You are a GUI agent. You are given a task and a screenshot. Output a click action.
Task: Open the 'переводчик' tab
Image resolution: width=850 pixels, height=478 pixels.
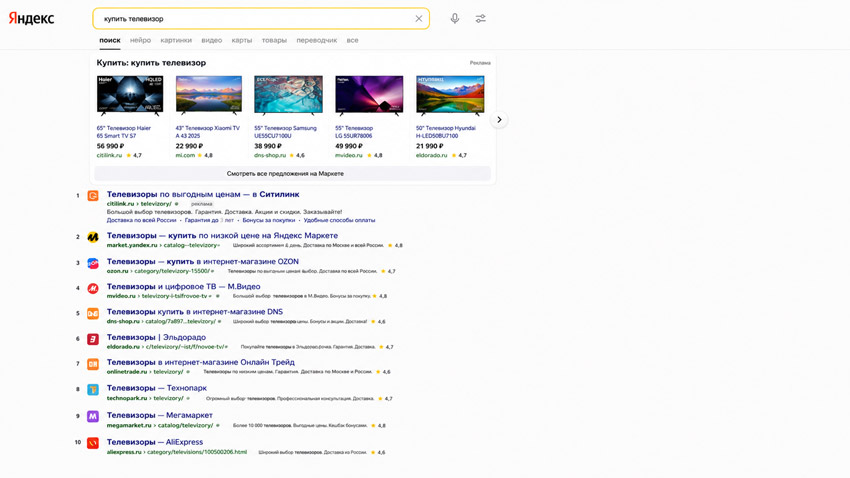317,40
